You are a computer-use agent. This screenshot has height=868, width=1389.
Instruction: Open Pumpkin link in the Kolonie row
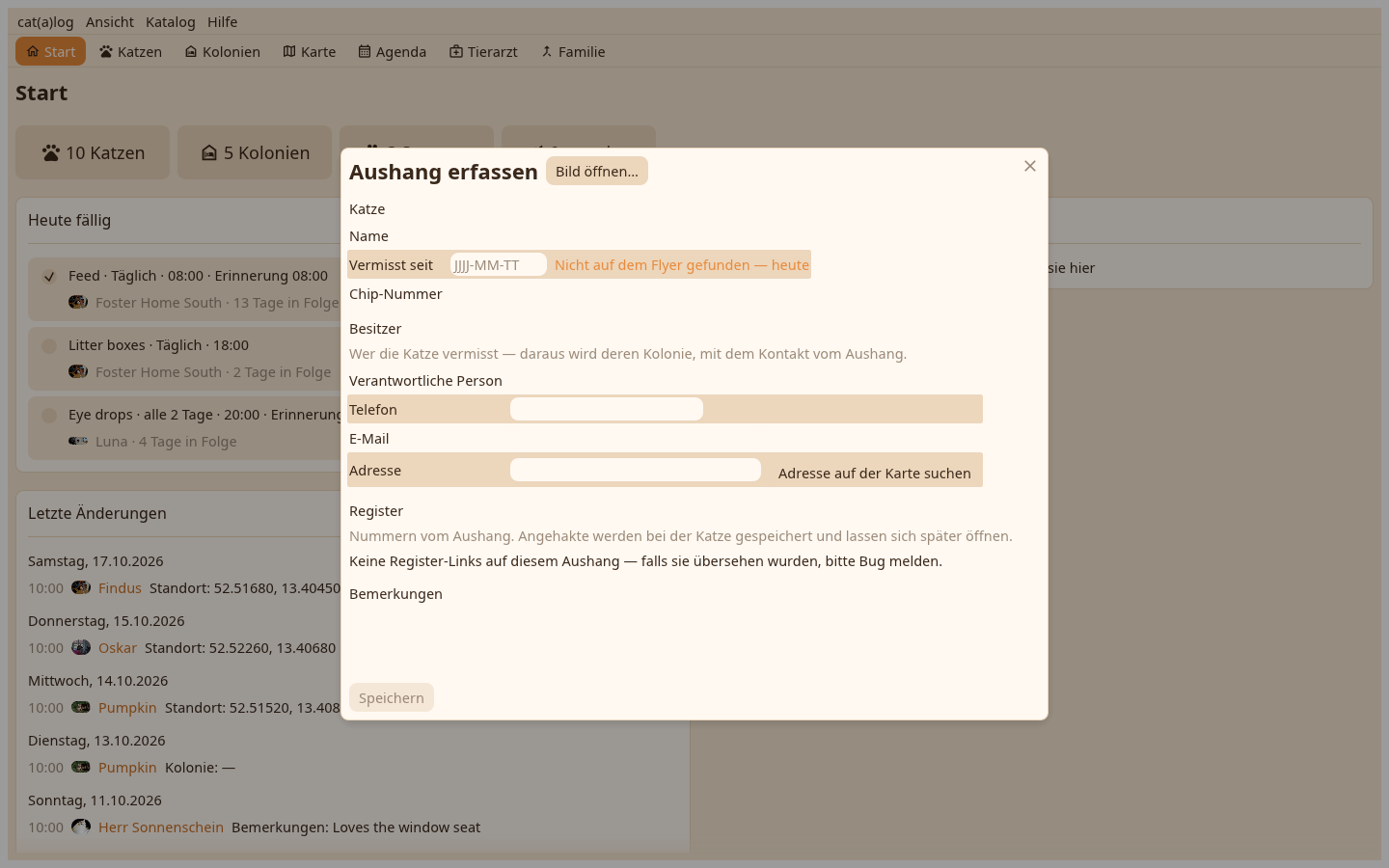click(x=127, y=768)
